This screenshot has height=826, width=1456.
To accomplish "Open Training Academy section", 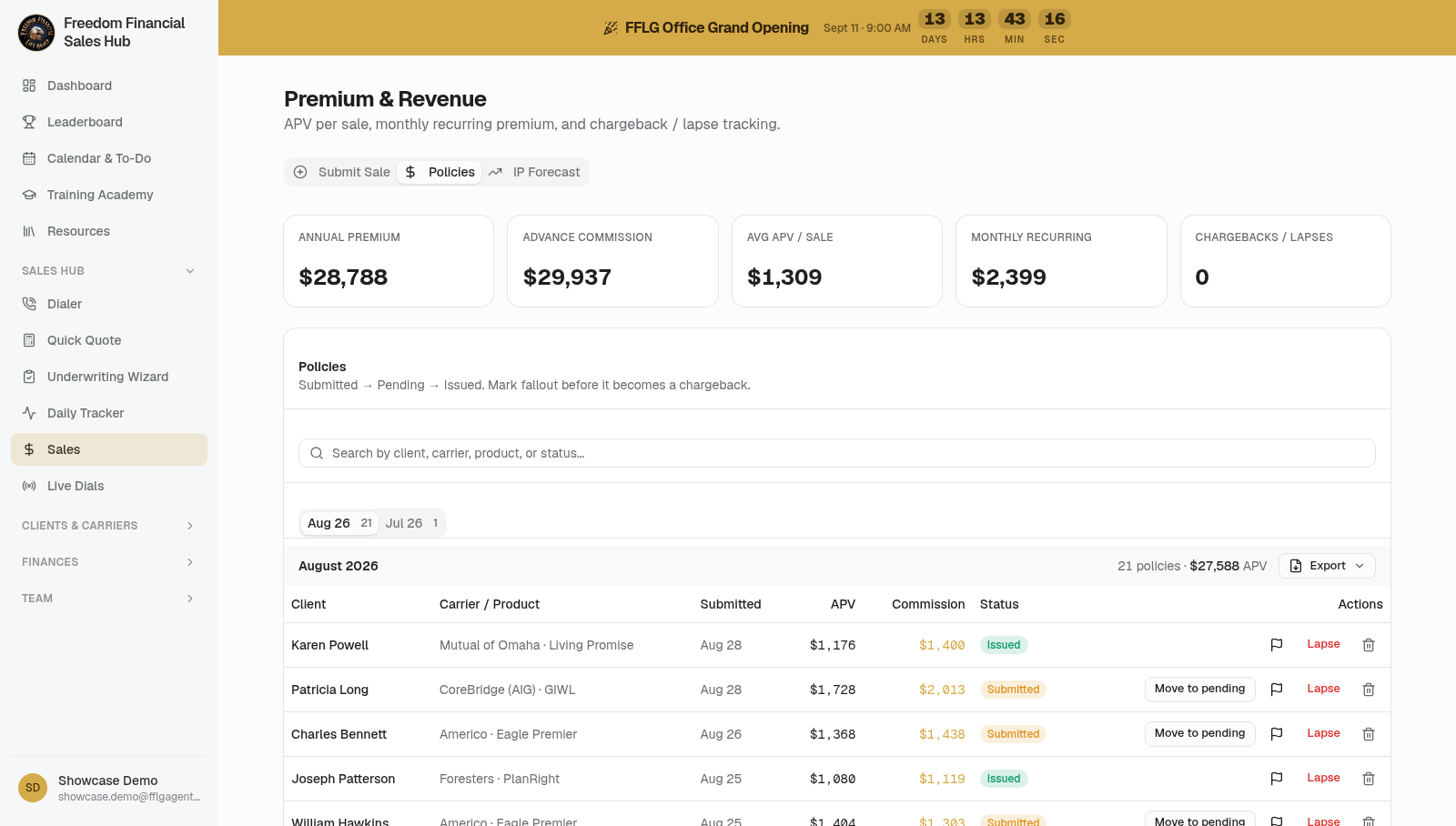I will tap(109, 195).
